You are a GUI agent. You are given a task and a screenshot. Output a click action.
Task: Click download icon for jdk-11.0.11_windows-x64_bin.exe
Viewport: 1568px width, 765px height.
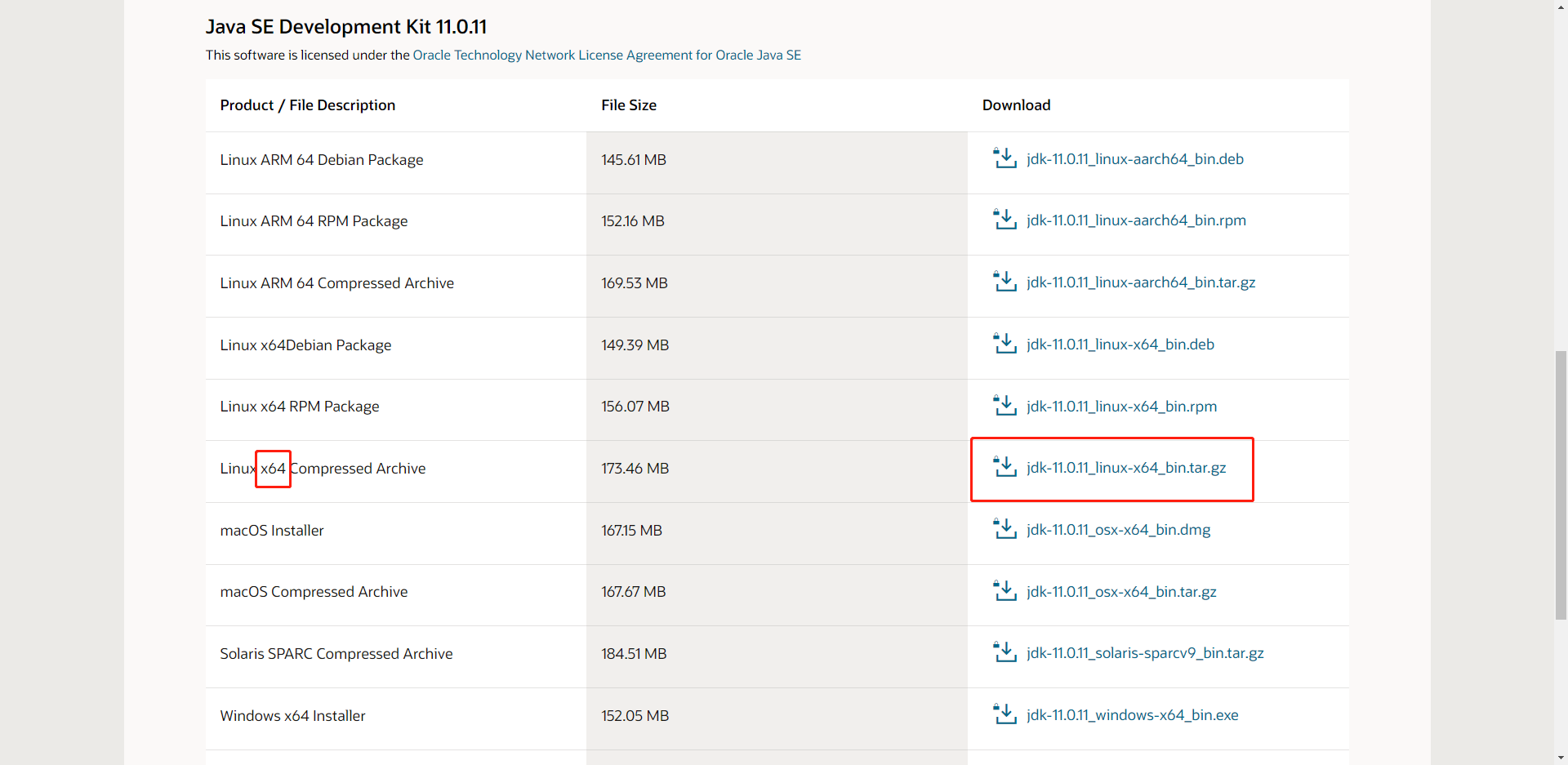[1004, 714]
